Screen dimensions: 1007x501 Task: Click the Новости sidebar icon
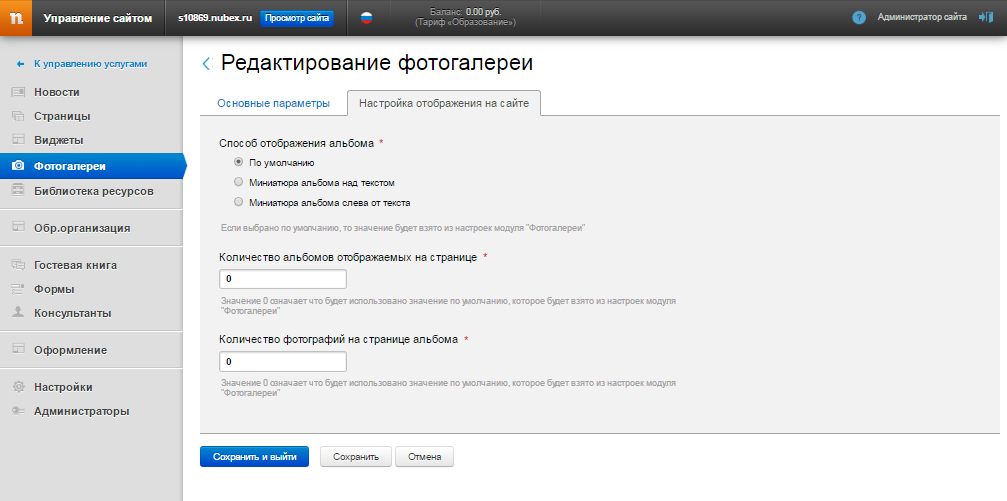click(18, 92)
